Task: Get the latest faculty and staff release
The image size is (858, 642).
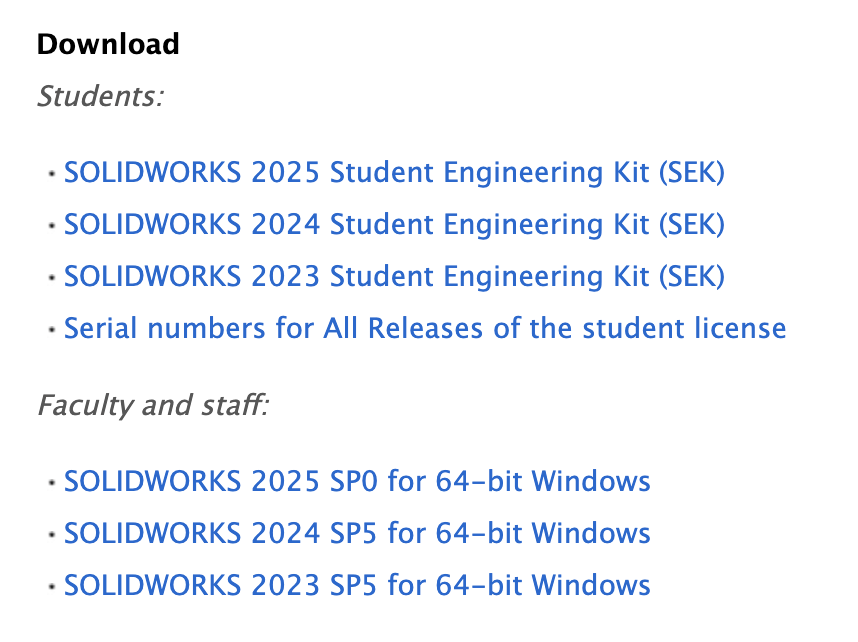Action: pos(357,482)
